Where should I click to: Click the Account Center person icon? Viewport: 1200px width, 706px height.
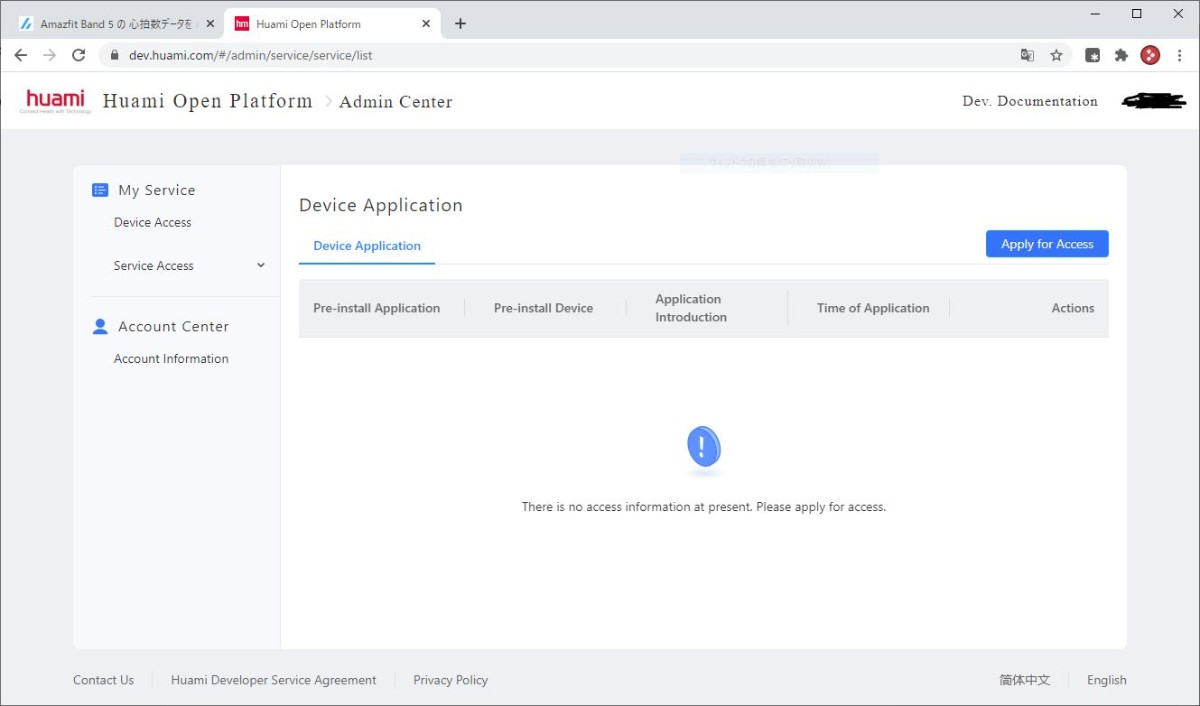(100, 326)
